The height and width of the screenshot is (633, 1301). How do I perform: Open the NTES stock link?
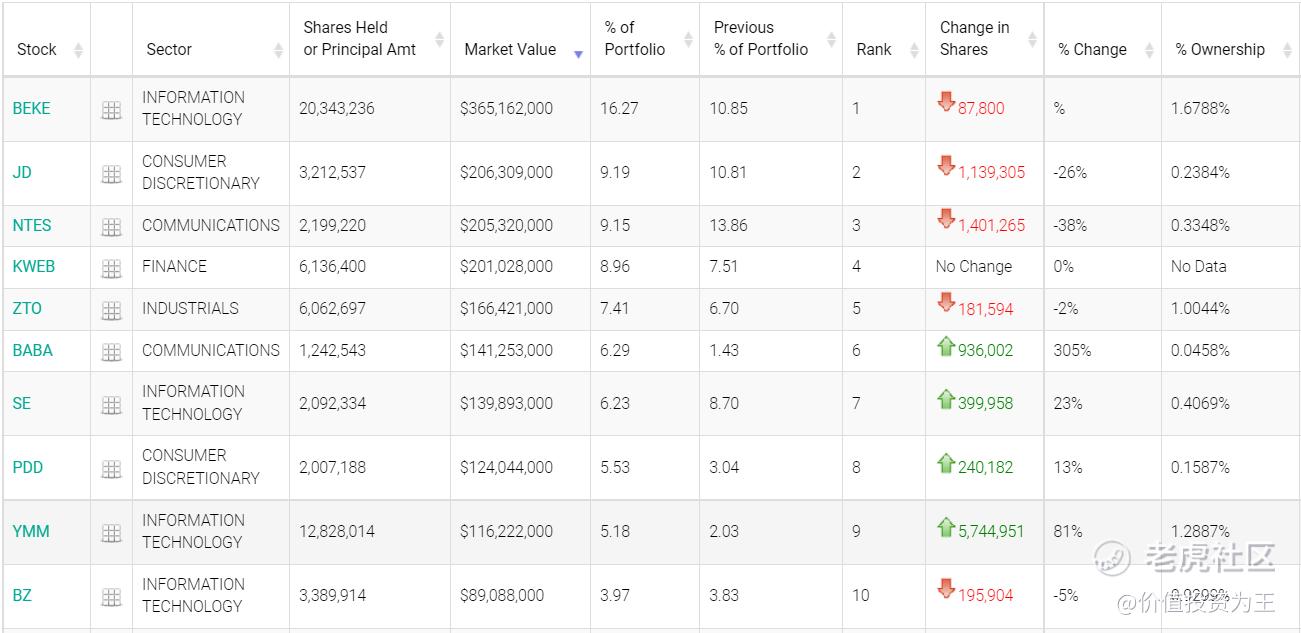tap(32, 225)
